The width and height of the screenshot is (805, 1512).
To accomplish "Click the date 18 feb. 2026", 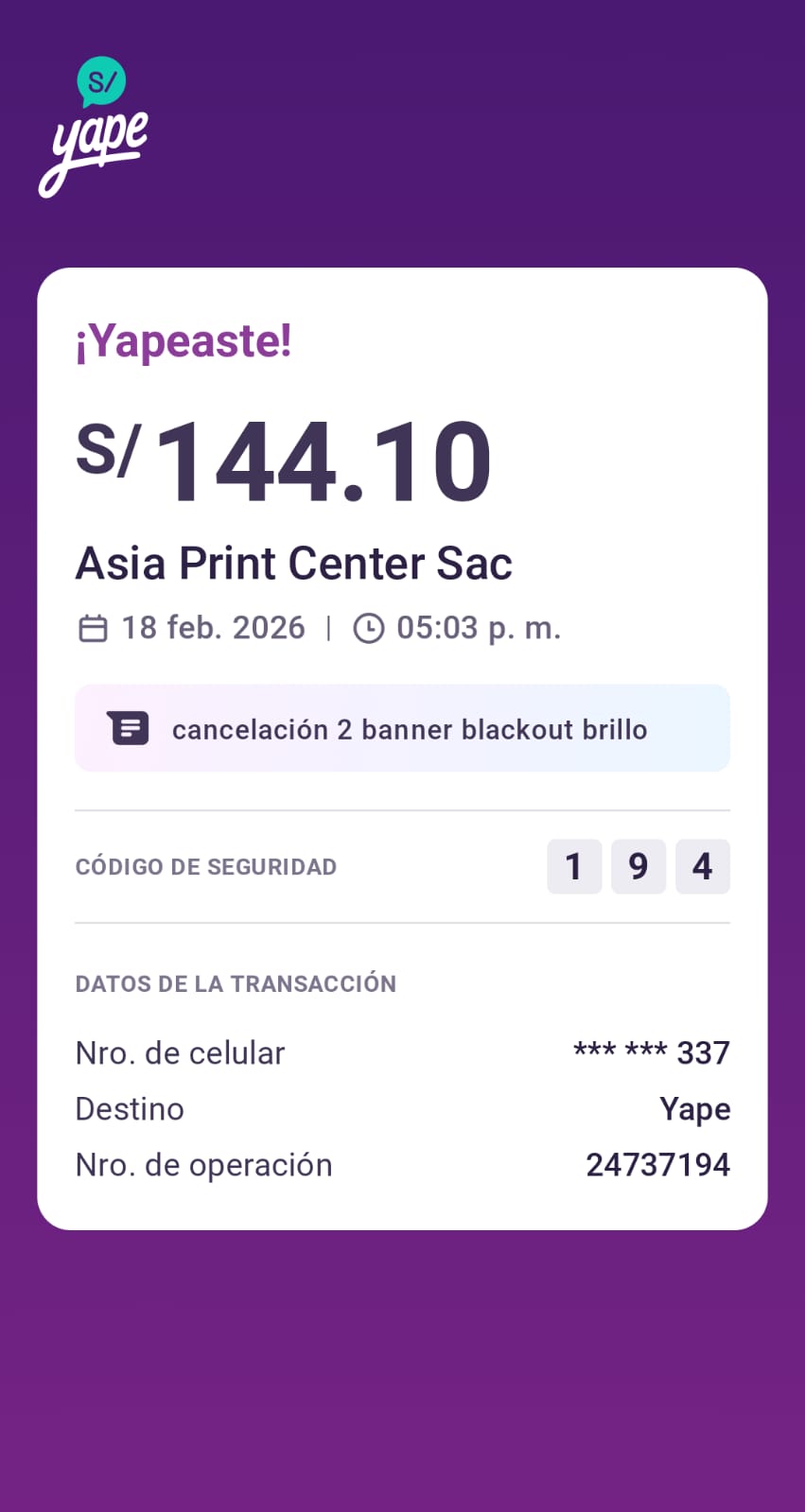I will point(213,628).
